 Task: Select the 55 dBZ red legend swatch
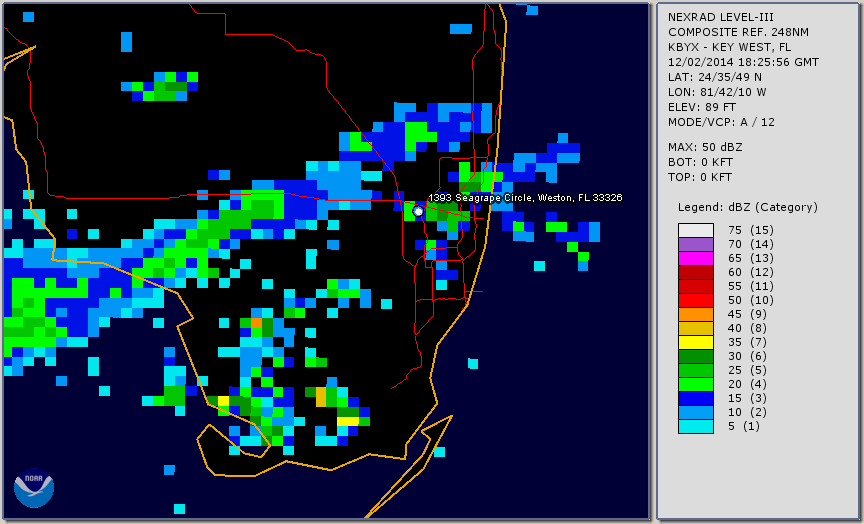(695, 286)
